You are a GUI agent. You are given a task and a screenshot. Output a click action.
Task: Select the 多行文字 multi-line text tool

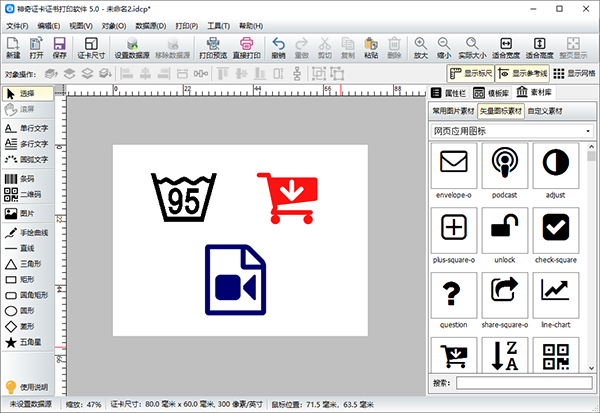point(28,144)
